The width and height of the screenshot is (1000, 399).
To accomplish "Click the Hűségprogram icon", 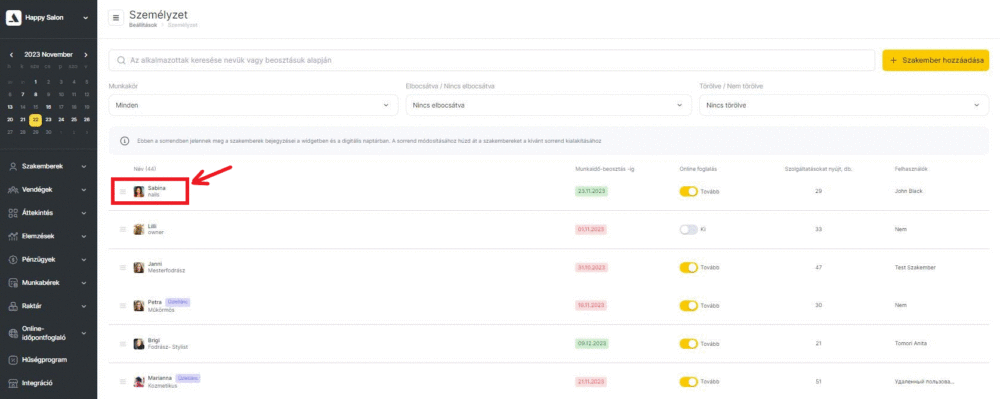I will coord(13,360).
